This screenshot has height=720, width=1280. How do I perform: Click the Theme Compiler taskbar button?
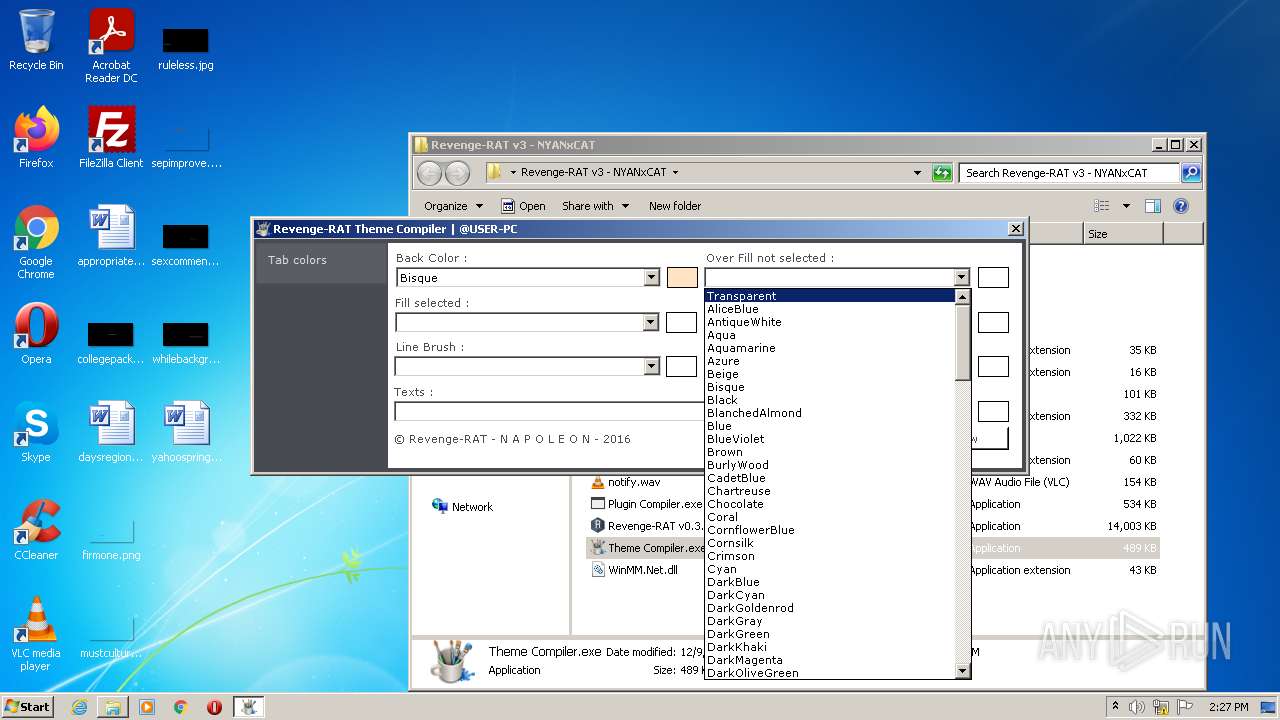tap(248, 707)
